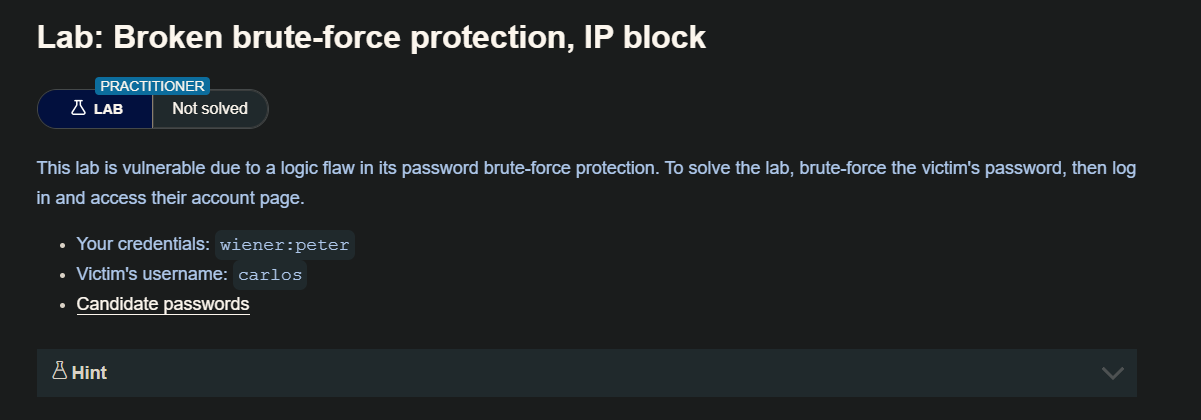Click the Not solved status label
1201x420 pixels.
tap(210, 109)
